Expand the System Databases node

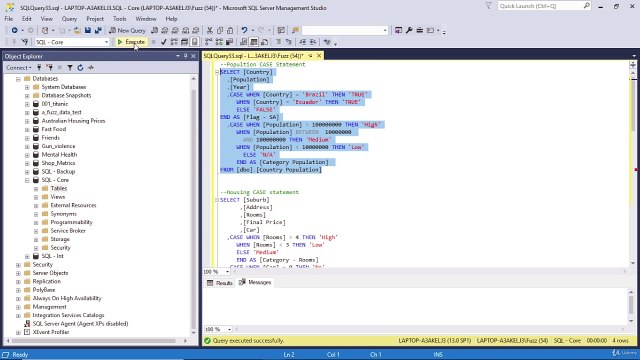click(x=27, y=87)
